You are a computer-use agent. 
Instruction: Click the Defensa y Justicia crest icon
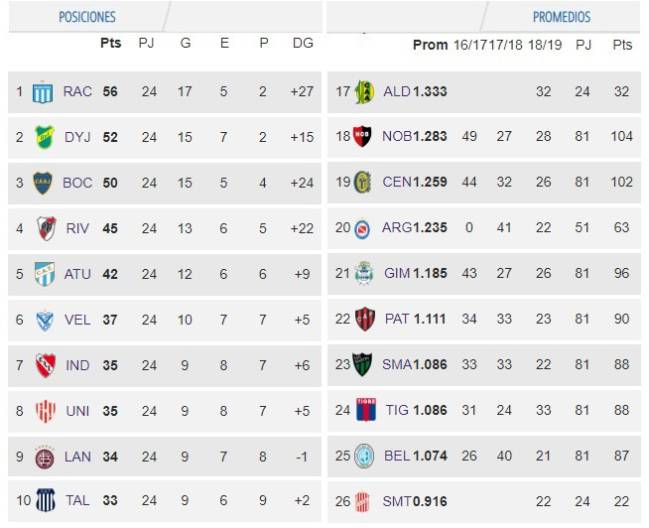44,137
